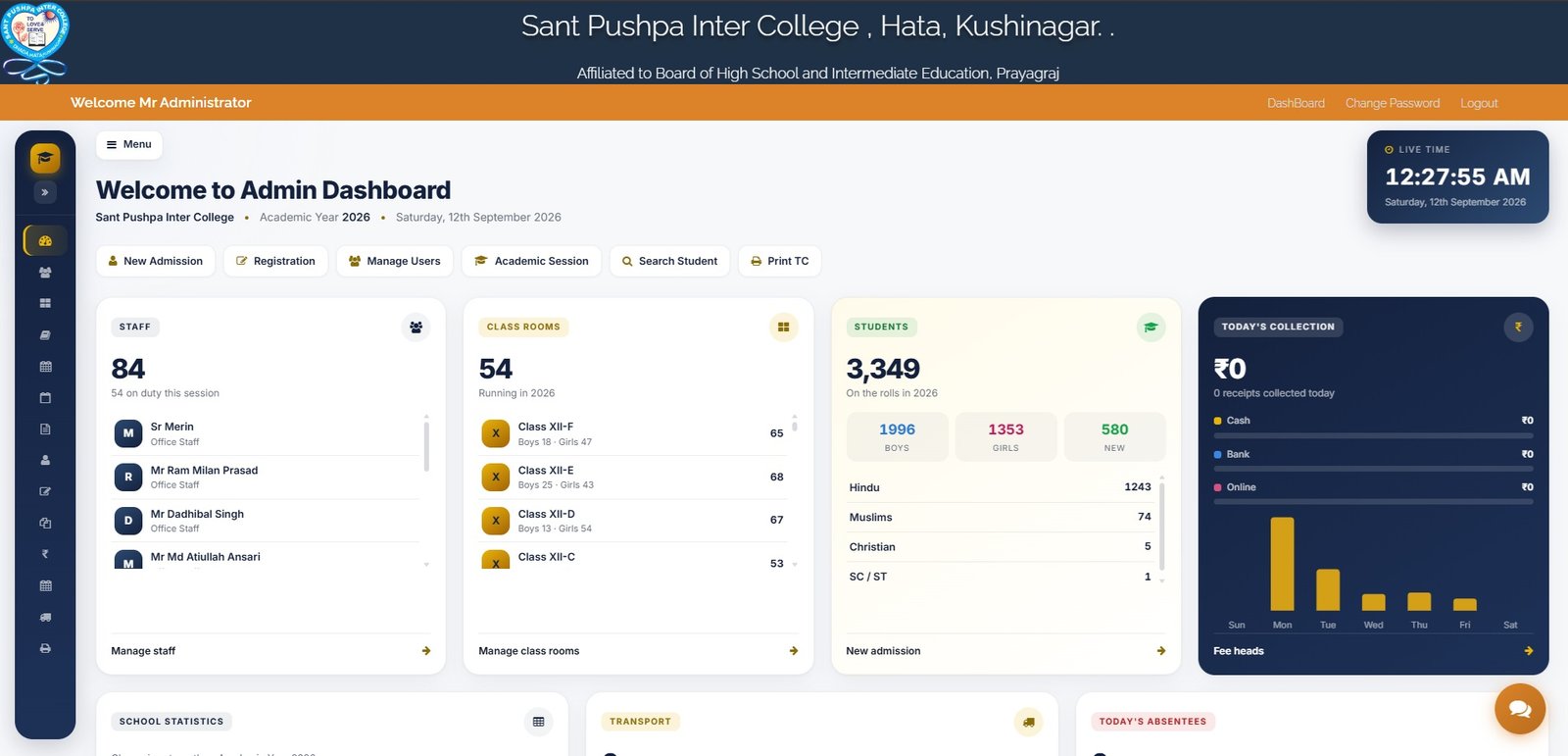
Task: Click the transport card vehicle icon
Action: click(1028, 722)
